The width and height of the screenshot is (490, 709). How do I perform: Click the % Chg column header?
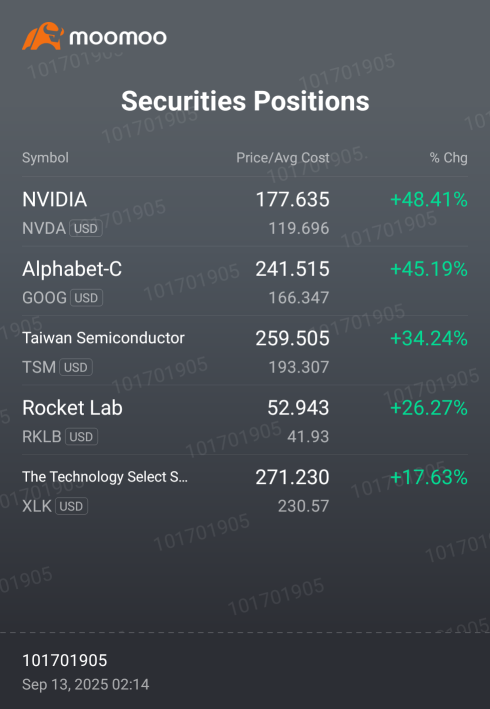click(448, 158)
